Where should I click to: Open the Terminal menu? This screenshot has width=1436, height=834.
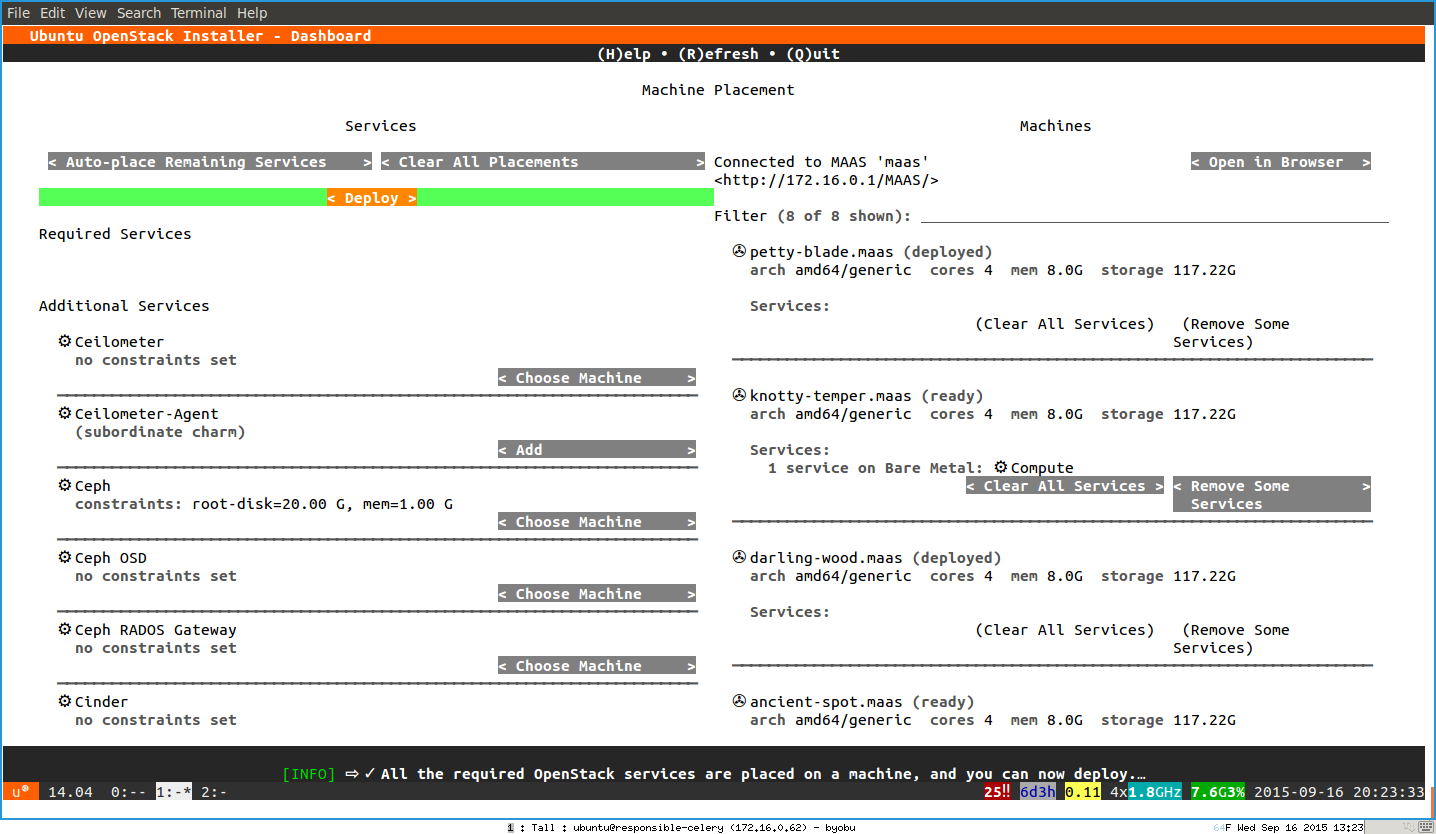[x=199, y=13]
